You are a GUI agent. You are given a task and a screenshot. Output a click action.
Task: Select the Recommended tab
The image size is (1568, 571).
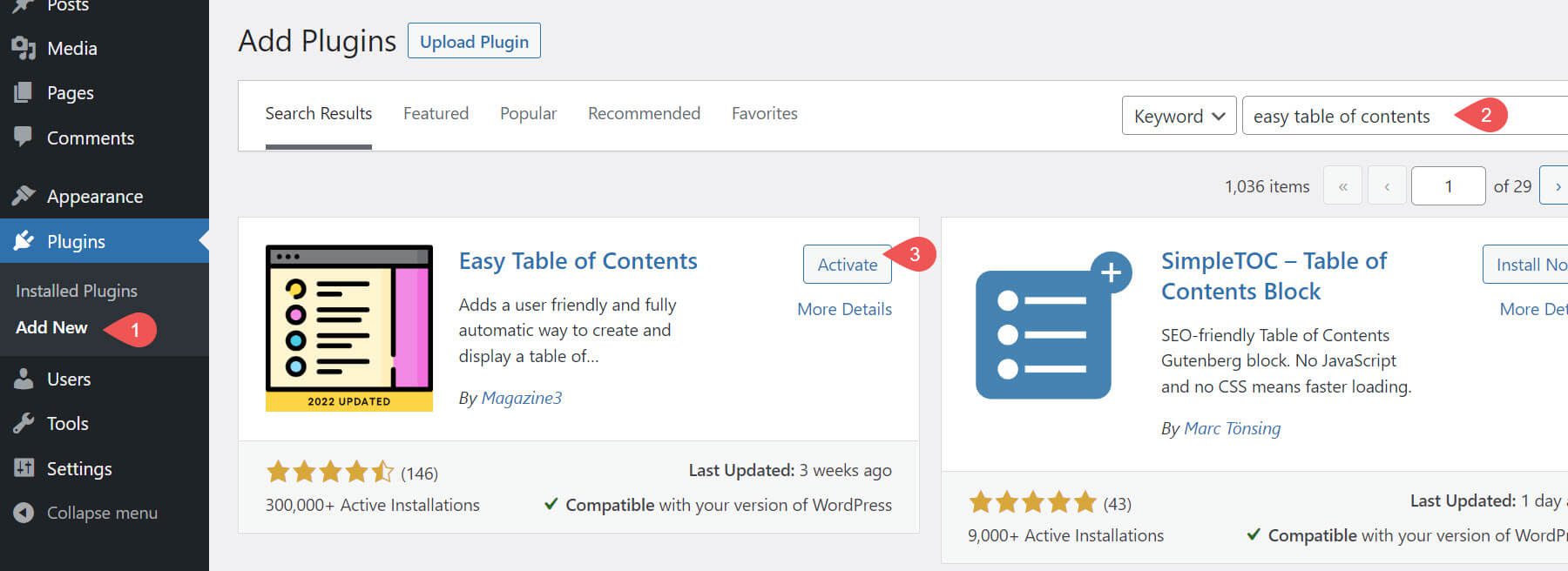tap(644, 114)
